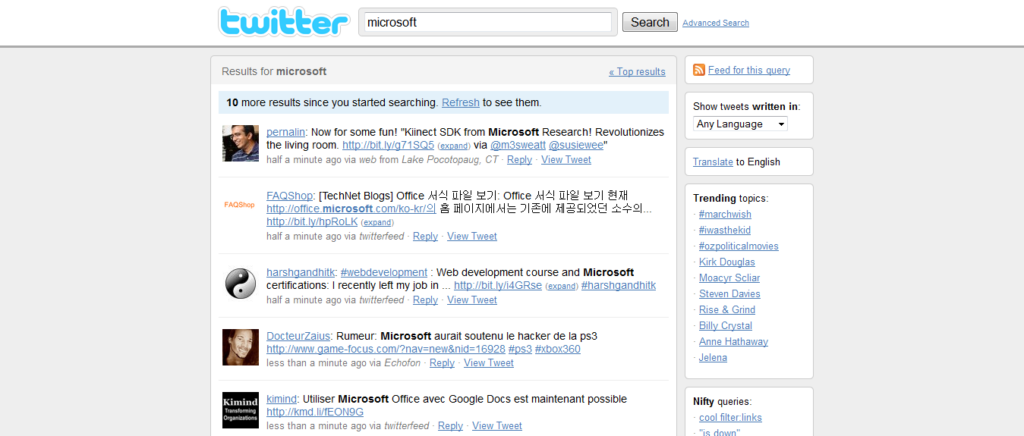Expand the i4GRse short link
The image size is (1024, 436).
coord(562,287)
